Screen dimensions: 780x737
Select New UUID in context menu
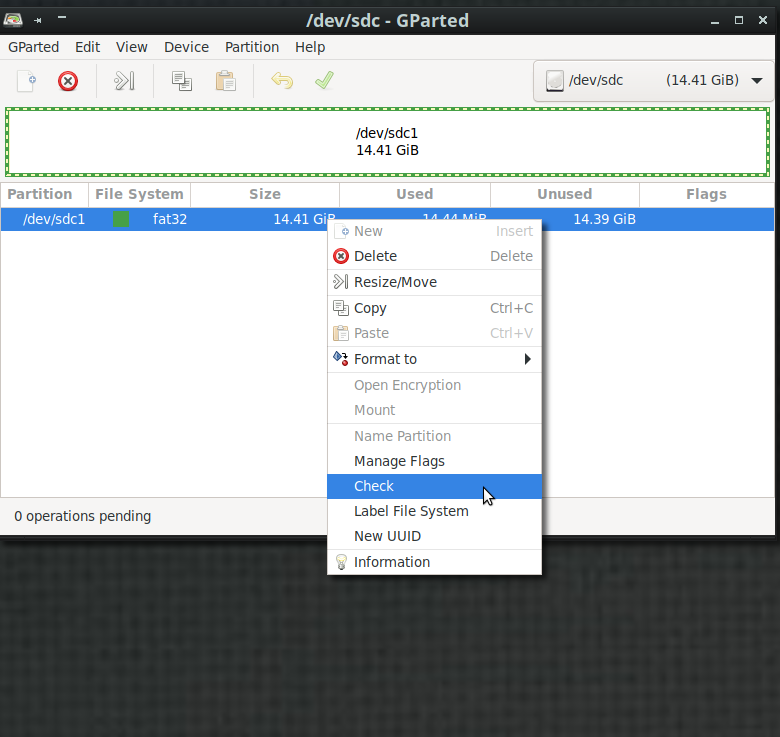click(x=434, y=536)
